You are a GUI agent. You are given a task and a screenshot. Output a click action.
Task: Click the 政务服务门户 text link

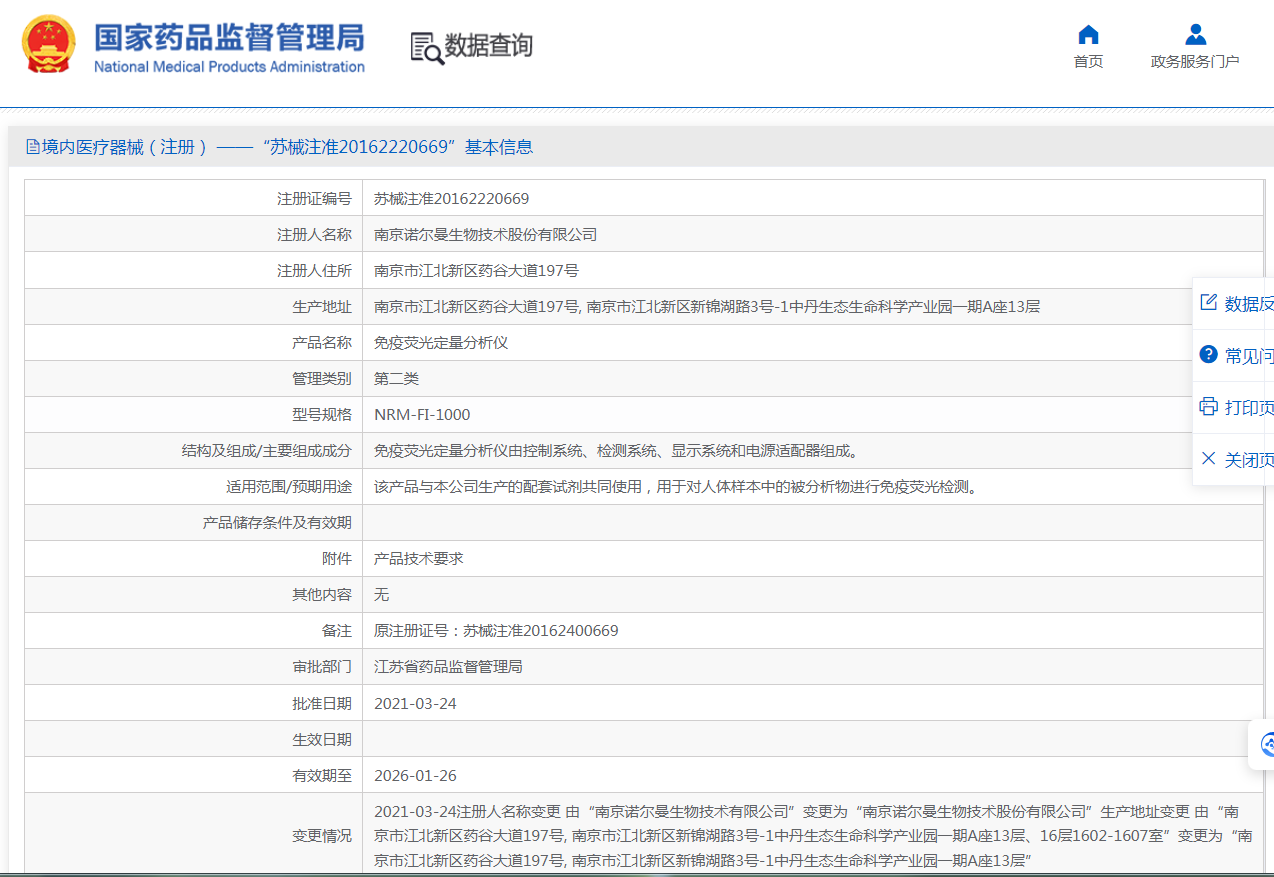(x=1195, y=62)
